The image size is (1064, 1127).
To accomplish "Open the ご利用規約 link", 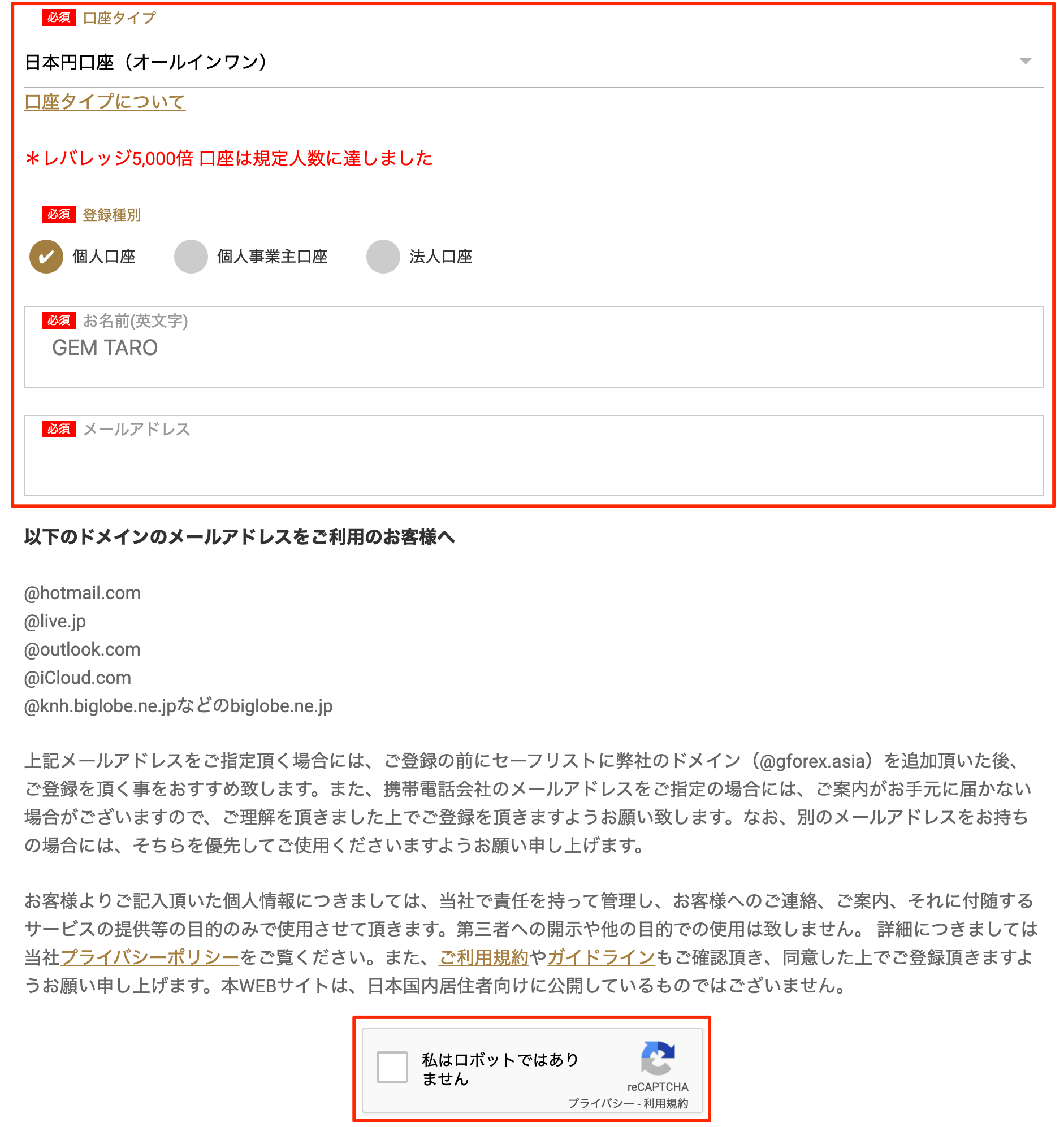I will pos(484,957).
